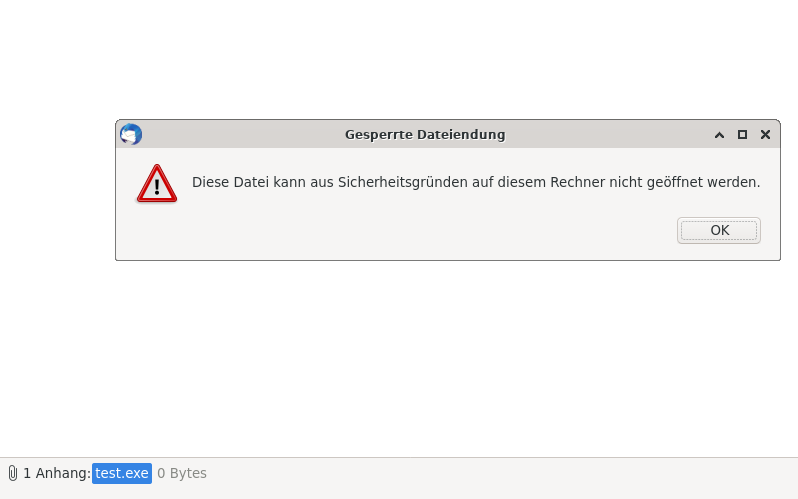Click title bar space right of dialog title
Image resolution: width=798 pixels, height=499 pixels.
(x=608, y=134)
